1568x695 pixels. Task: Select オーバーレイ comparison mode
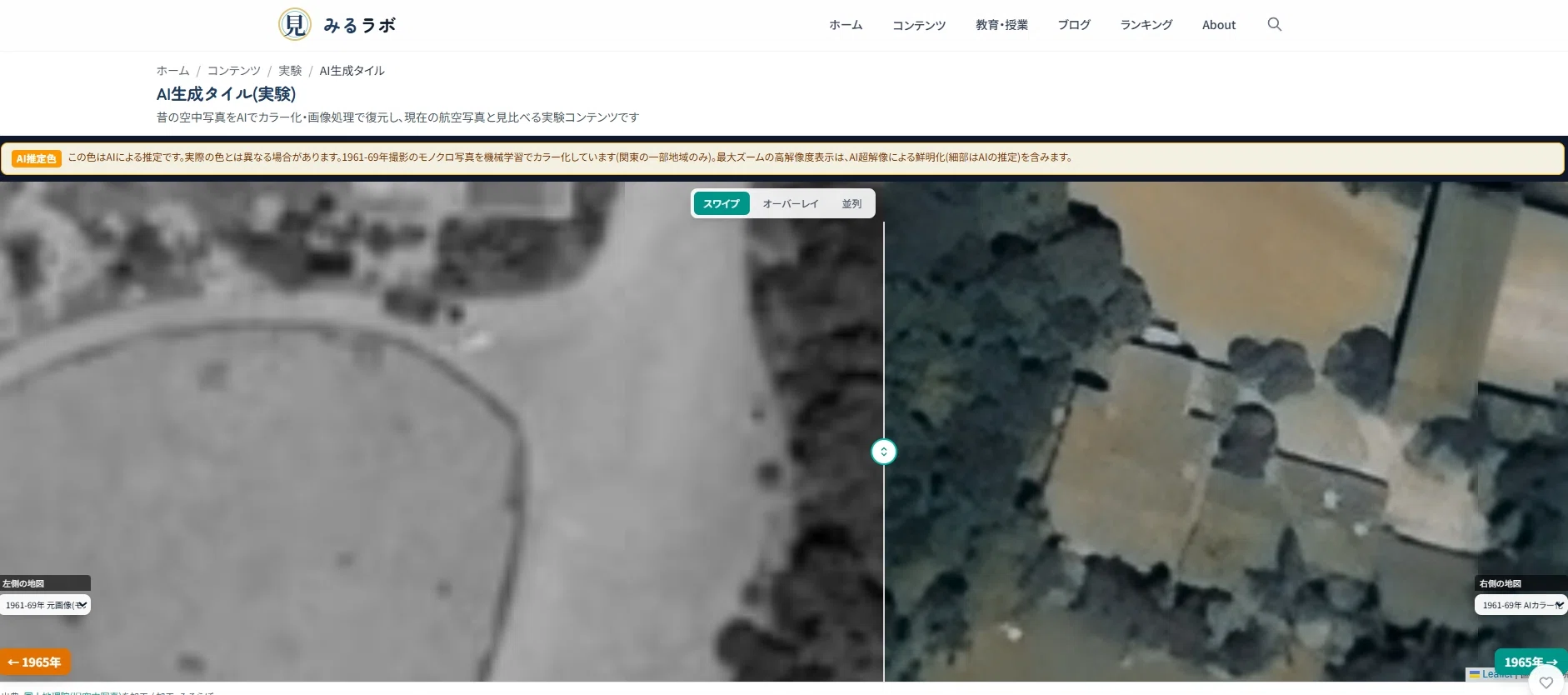tap(791, 203)
